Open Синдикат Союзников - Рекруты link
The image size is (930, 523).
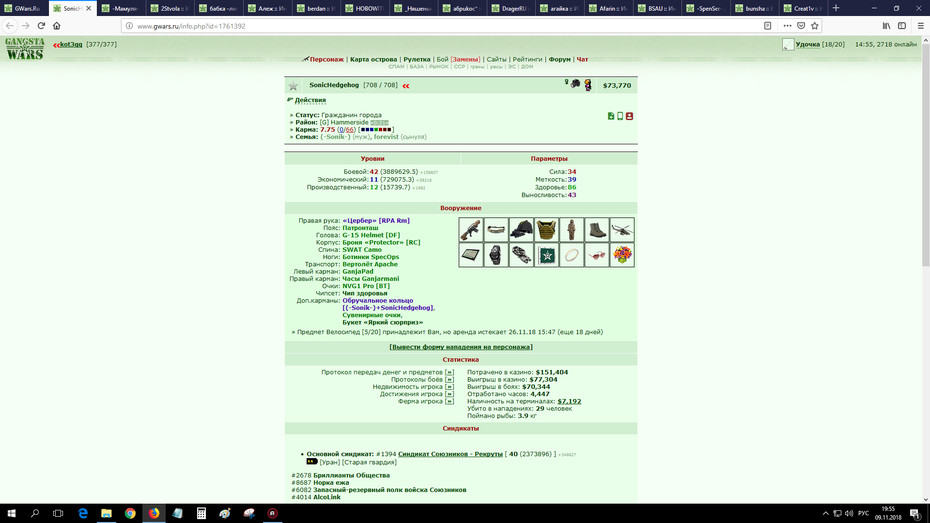[x=450, y=454]
